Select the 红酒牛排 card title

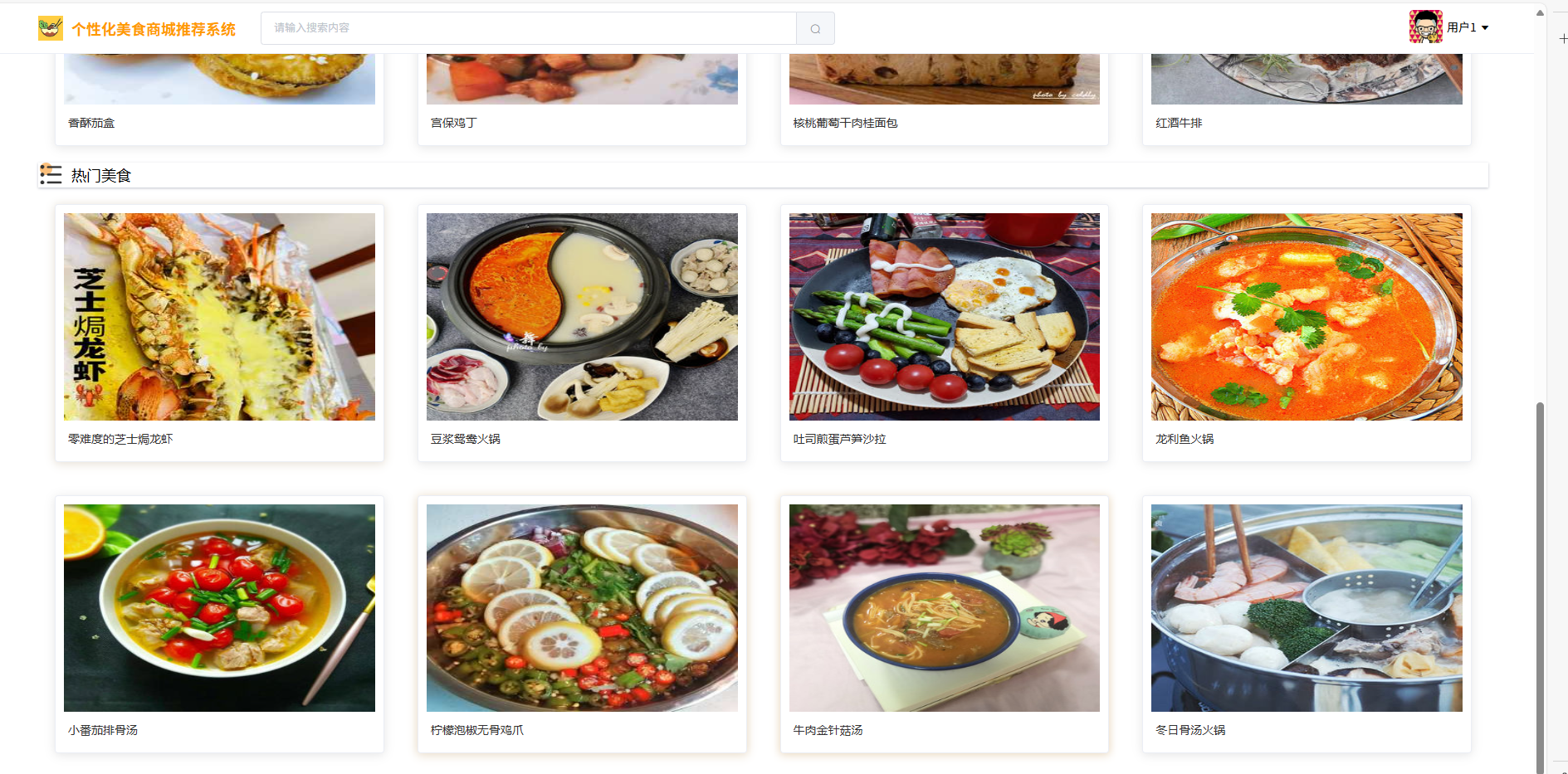(x=1179, y=123)
